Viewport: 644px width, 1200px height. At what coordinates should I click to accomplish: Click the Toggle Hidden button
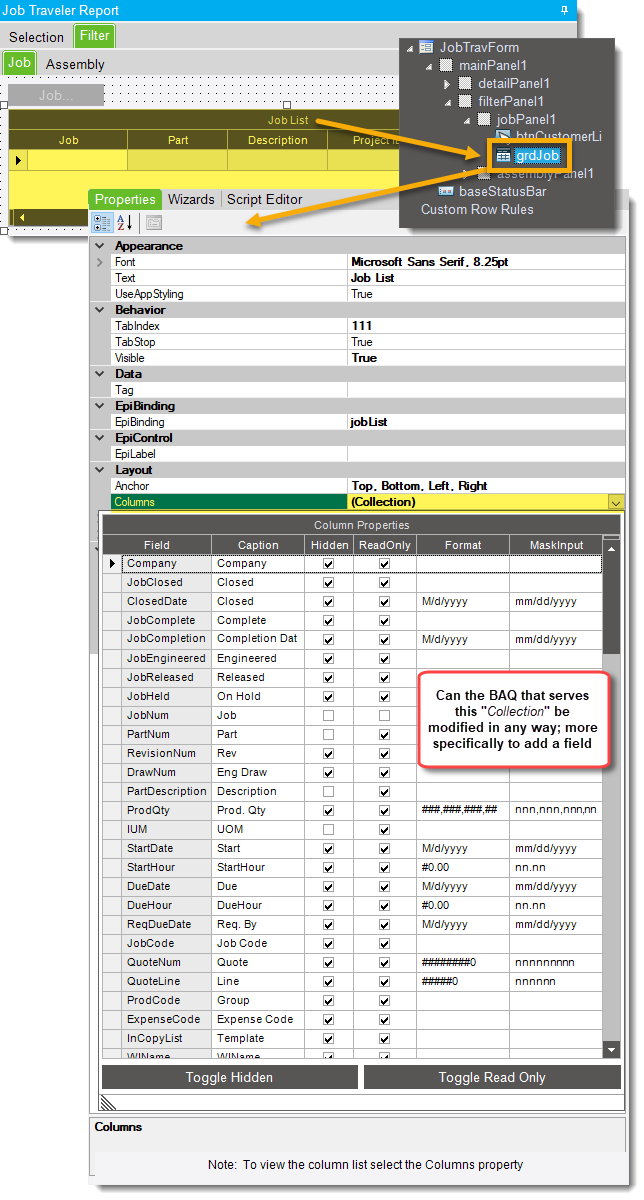point(230,1077)
